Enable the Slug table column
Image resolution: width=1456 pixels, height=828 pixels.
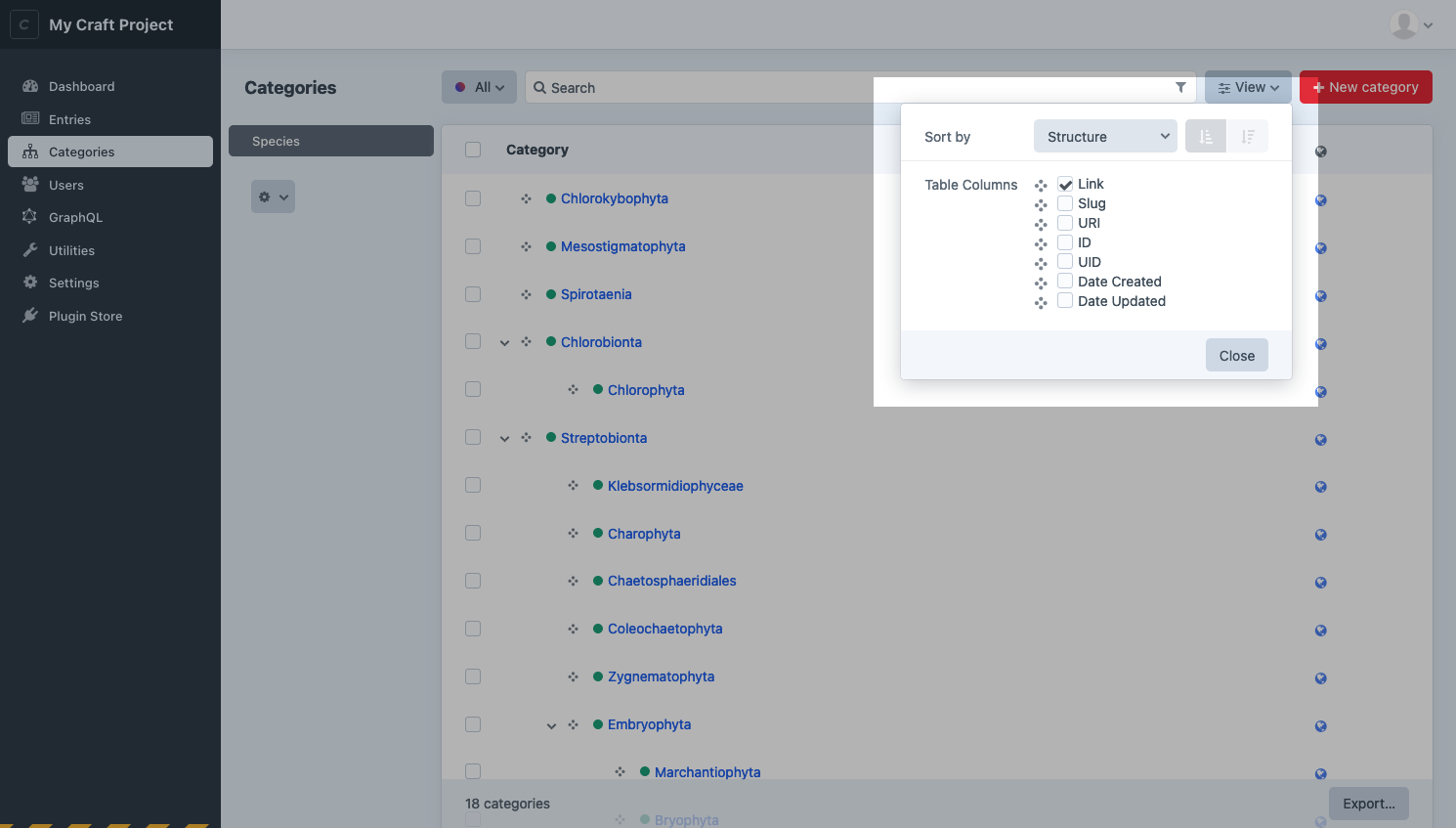pos(1064,203)
